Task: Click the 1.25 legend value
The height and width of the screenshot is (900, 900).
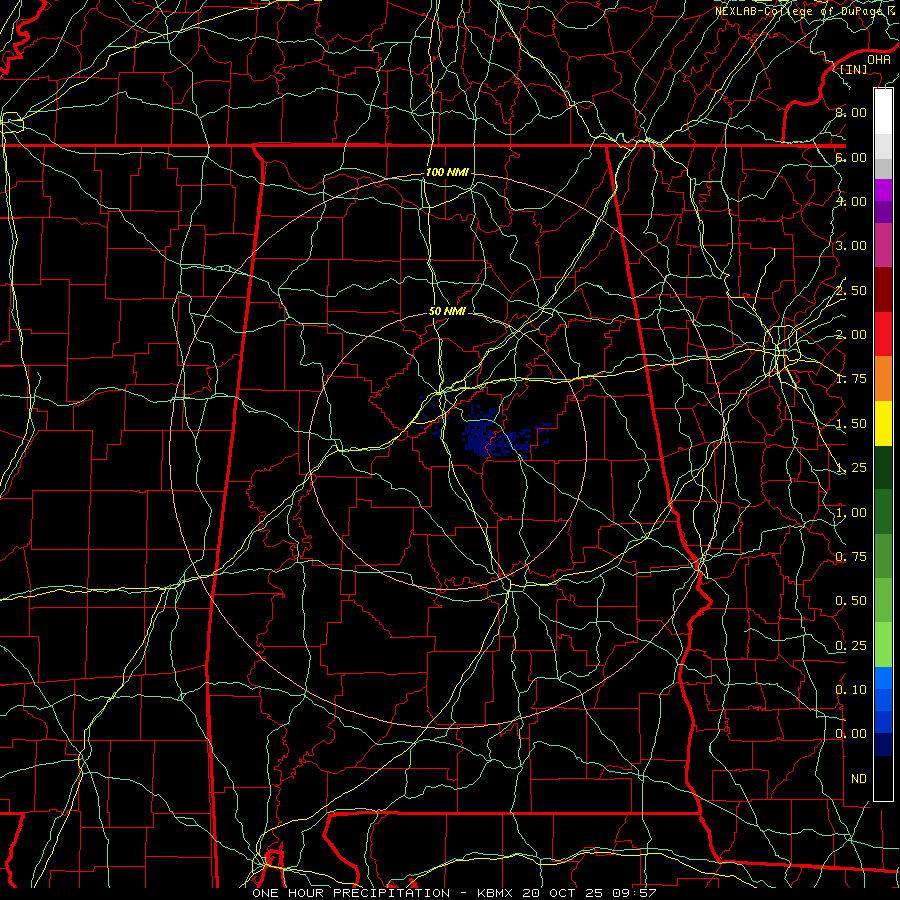Action: (x=851, y=468)
